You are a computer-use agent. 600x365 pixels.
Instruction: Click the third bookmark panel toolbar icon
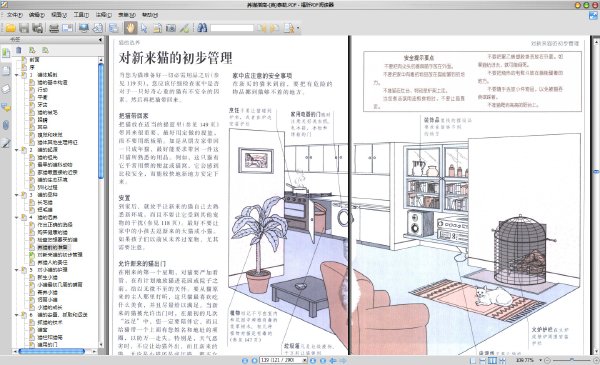point(45,50)
